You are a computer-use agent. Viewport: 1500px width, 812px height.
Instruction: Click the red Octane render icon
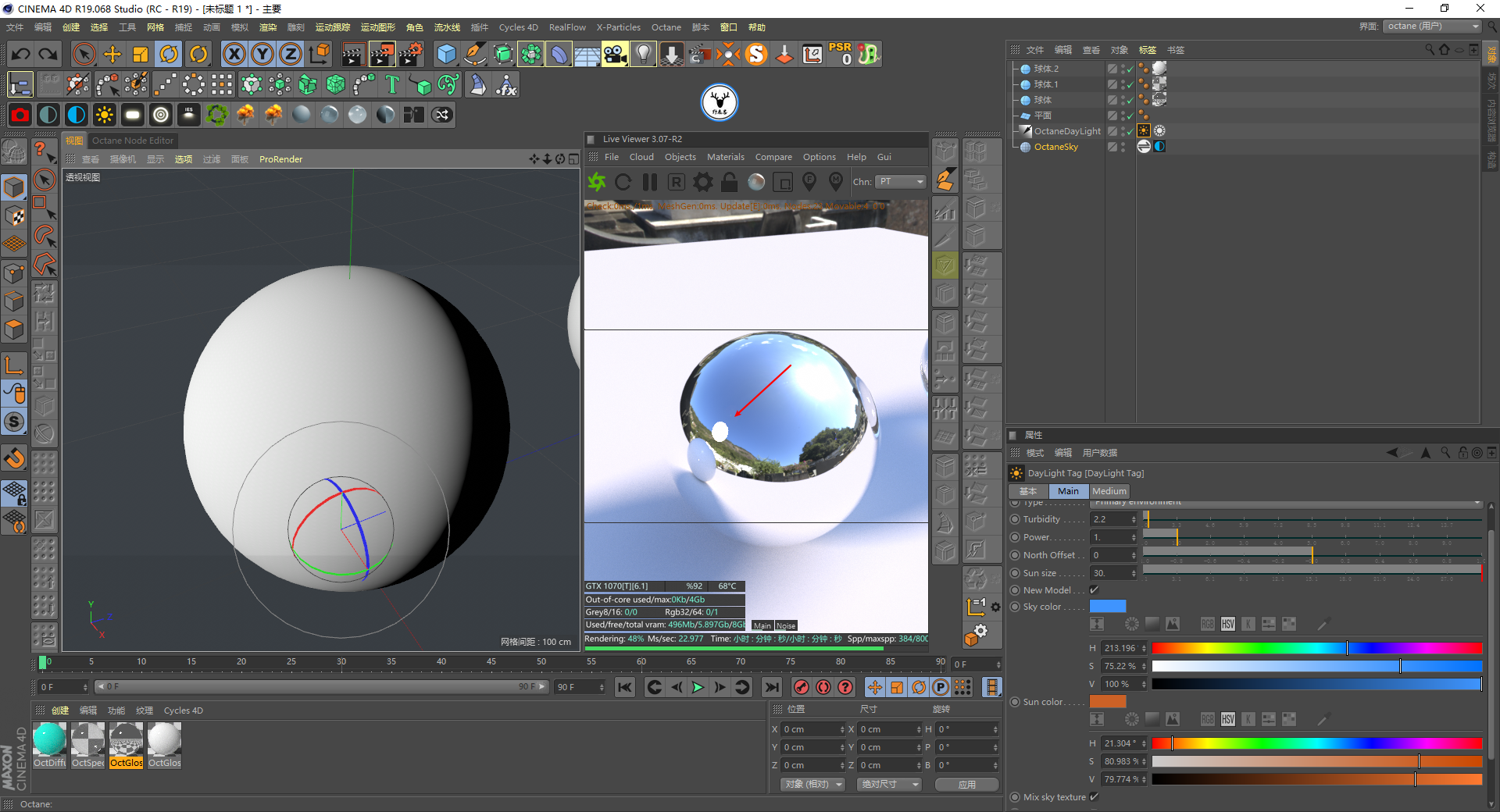coord(20,115)
